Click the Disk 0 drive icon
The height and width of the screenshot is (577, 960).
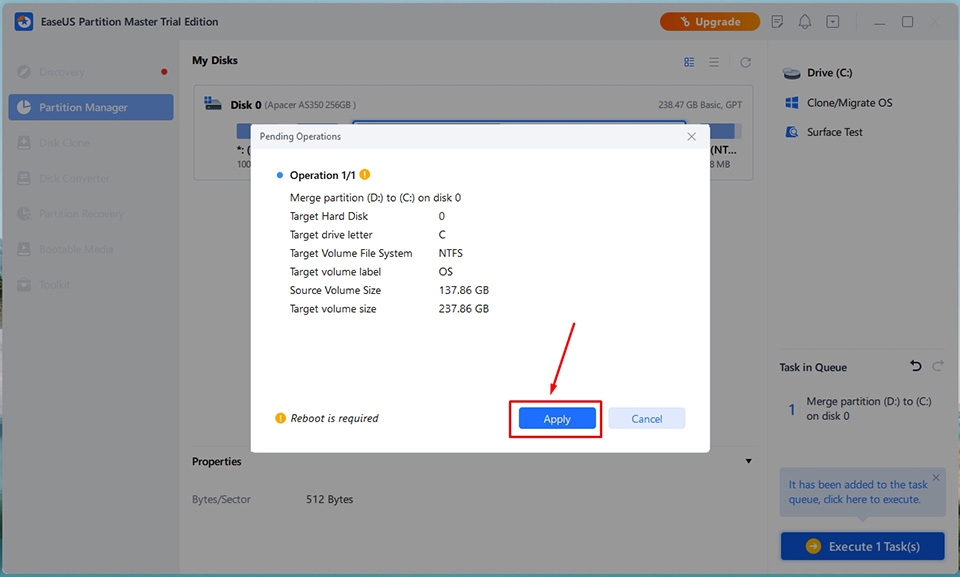pyautogui.click(x=212, y=104)
